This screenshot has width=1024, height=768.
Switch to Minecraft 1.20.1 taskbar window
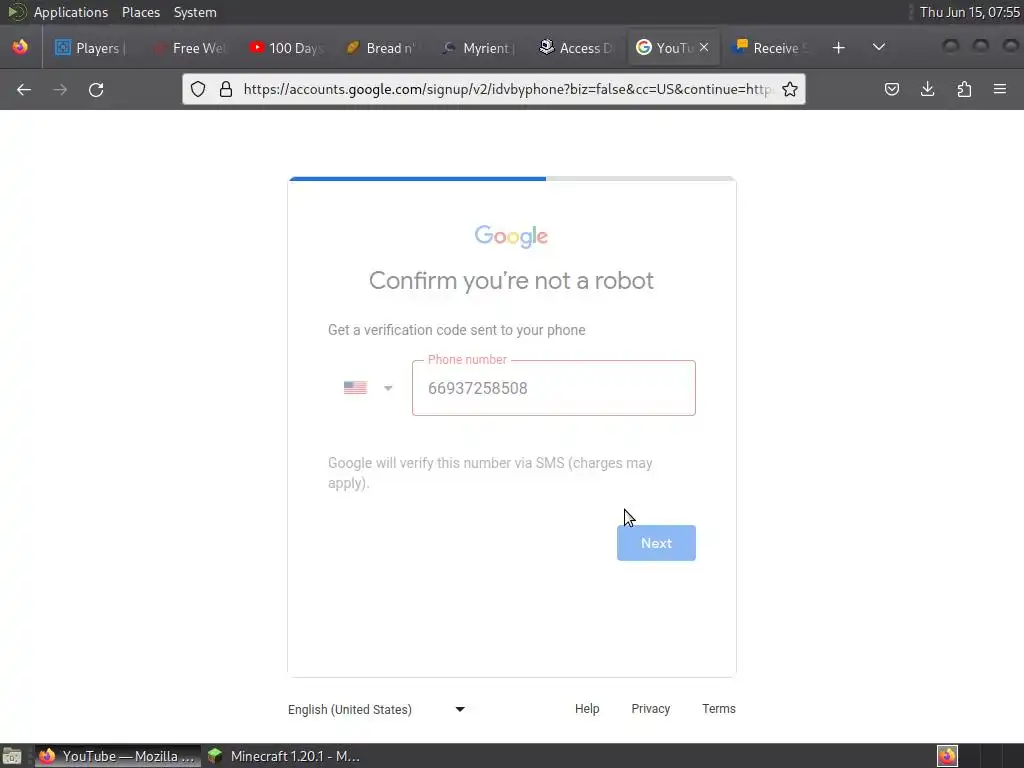[283, 756]
